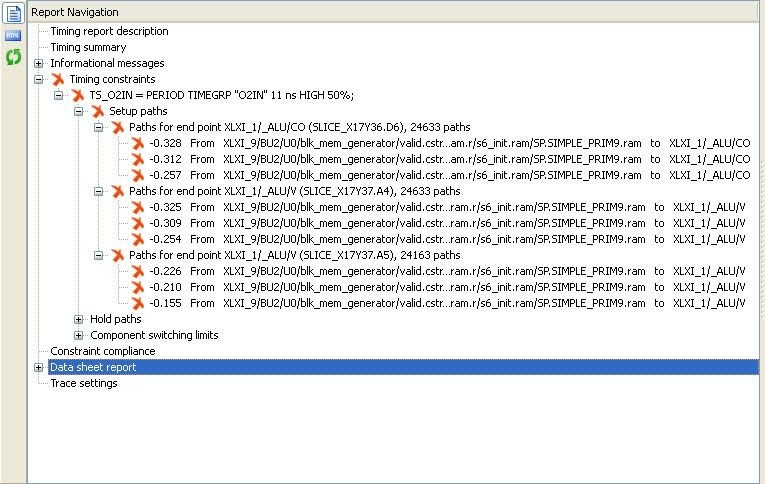Click the text report document icon

point(14,13)
